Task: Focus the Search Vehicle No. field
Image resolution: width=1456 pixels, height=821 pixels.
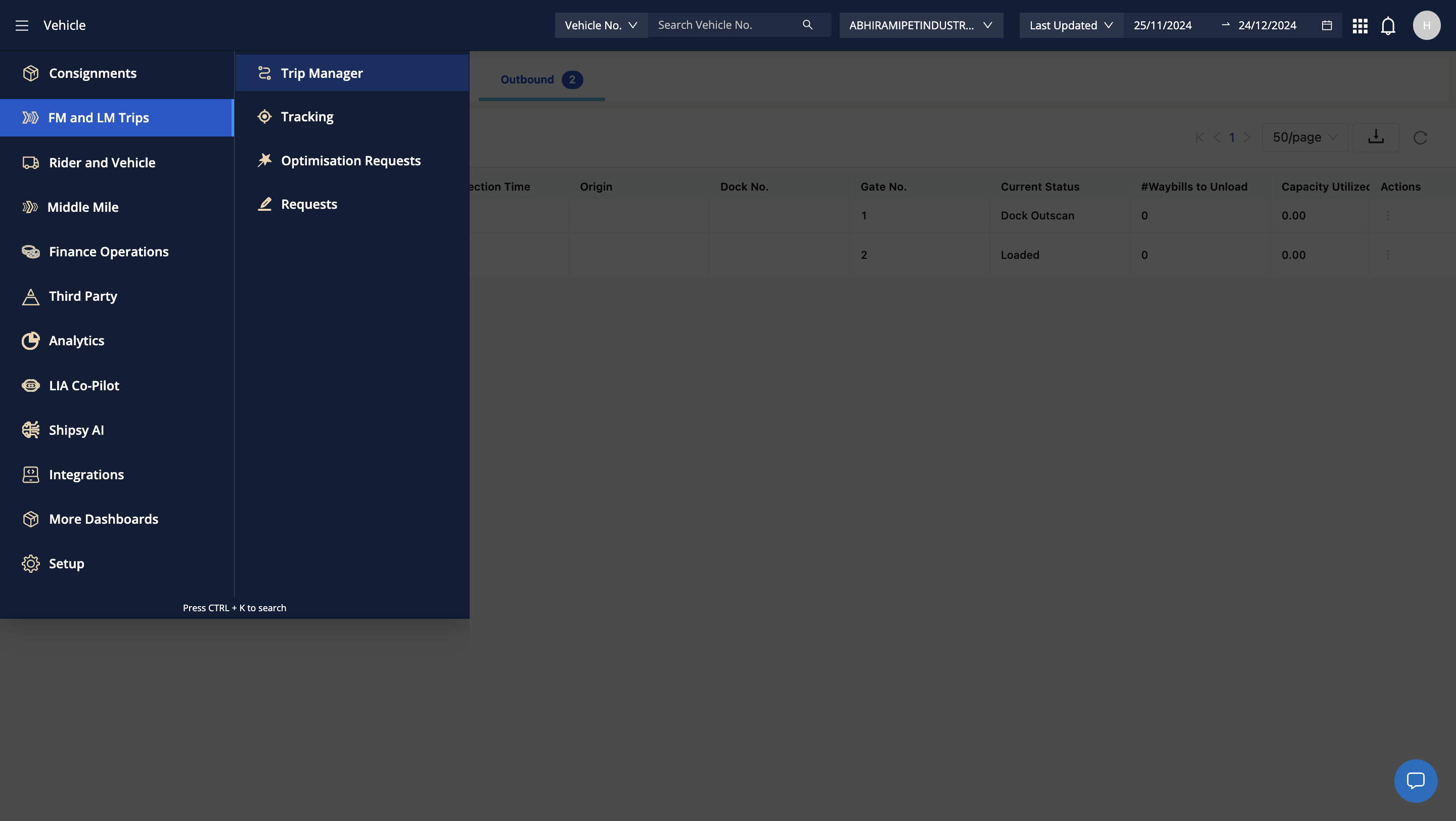Action: pyautogui.click(x=726, y=25)
